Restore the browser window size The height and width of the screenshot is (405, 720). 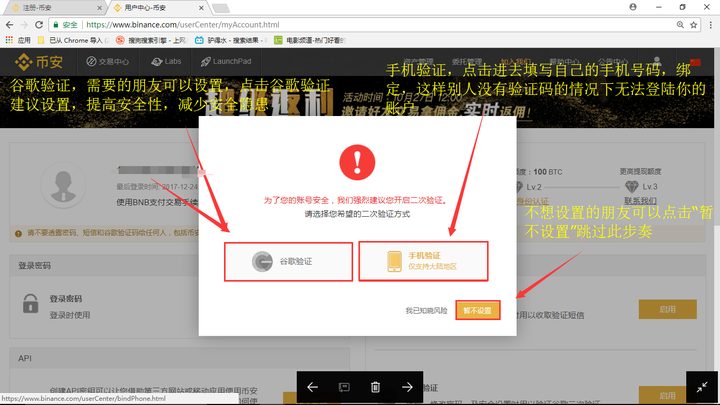[x=682, y=7]
